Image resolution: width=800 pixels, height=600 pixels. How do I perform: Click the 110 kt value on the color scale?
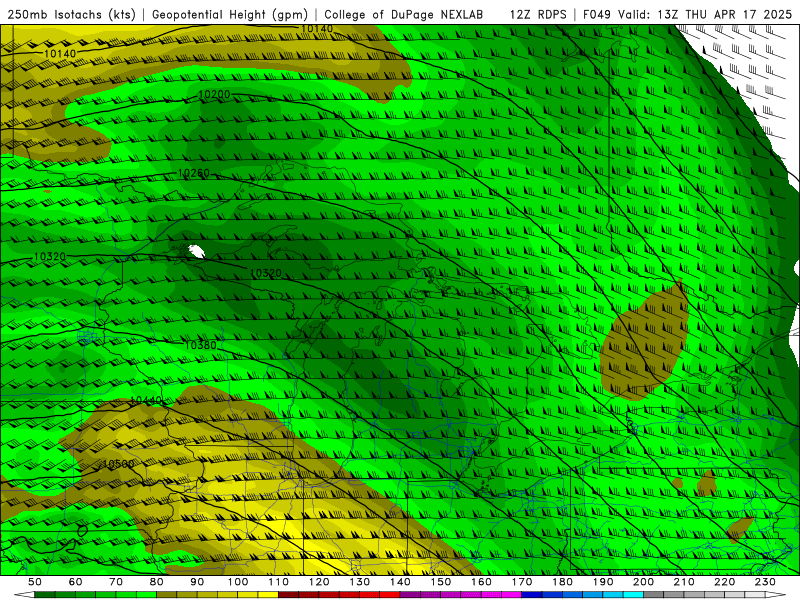click(x=279, y=582)
